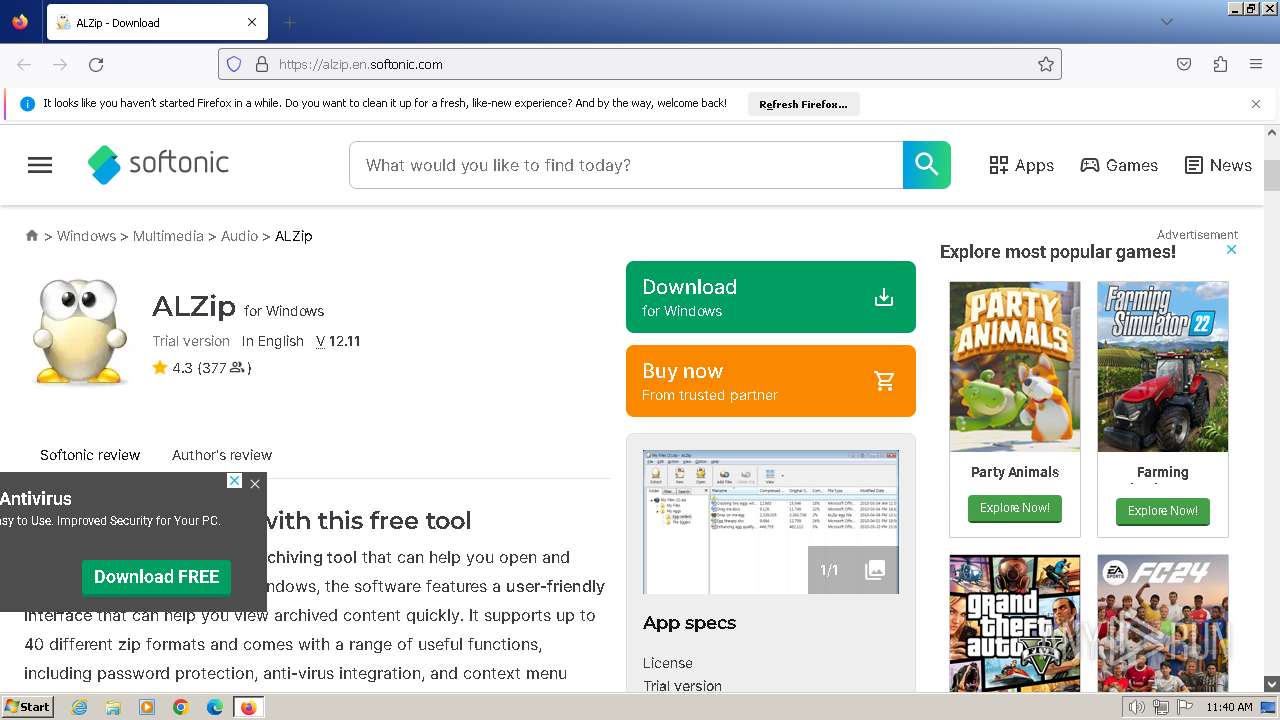Click Explore Now under Party Animals
The width and height of the screenshot is (1280, 720).
[1015, 508]
